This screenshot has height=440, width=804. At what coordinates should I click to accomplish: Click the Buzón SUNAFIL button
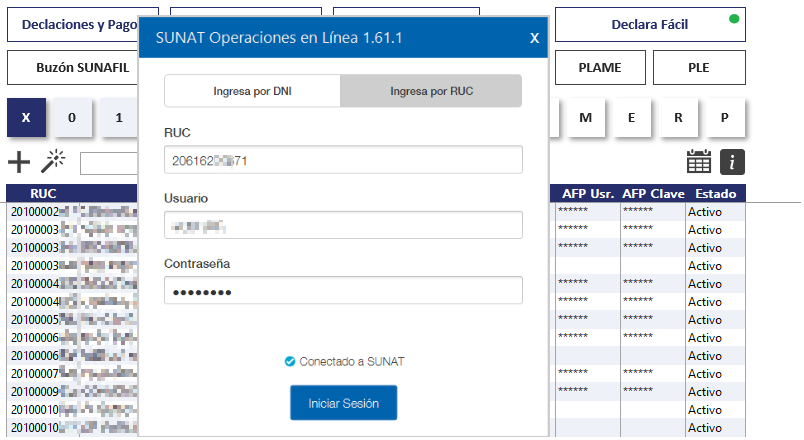click(x=72, y=67)
